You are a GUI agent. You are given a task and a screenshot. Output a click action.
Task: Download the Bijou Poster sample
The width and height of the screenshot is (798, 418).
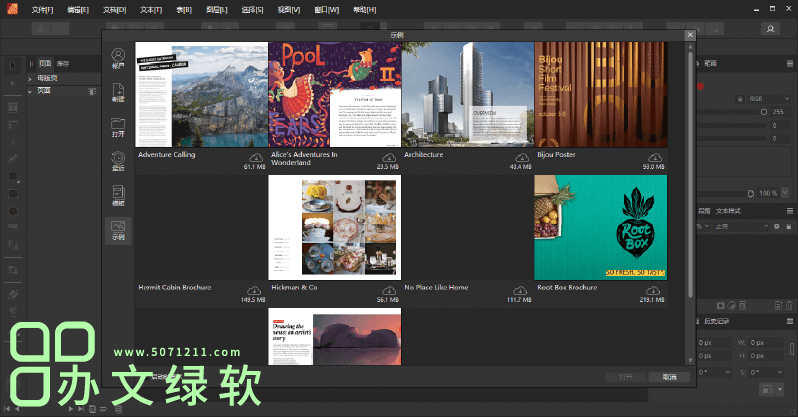tap(654, 158)
